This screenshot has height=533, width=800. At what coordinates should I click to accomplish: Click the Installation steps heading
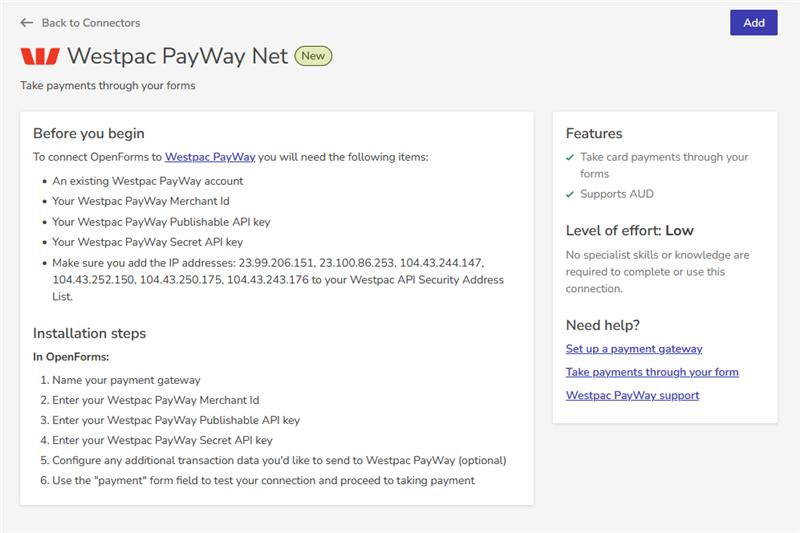tap(90, 333)
